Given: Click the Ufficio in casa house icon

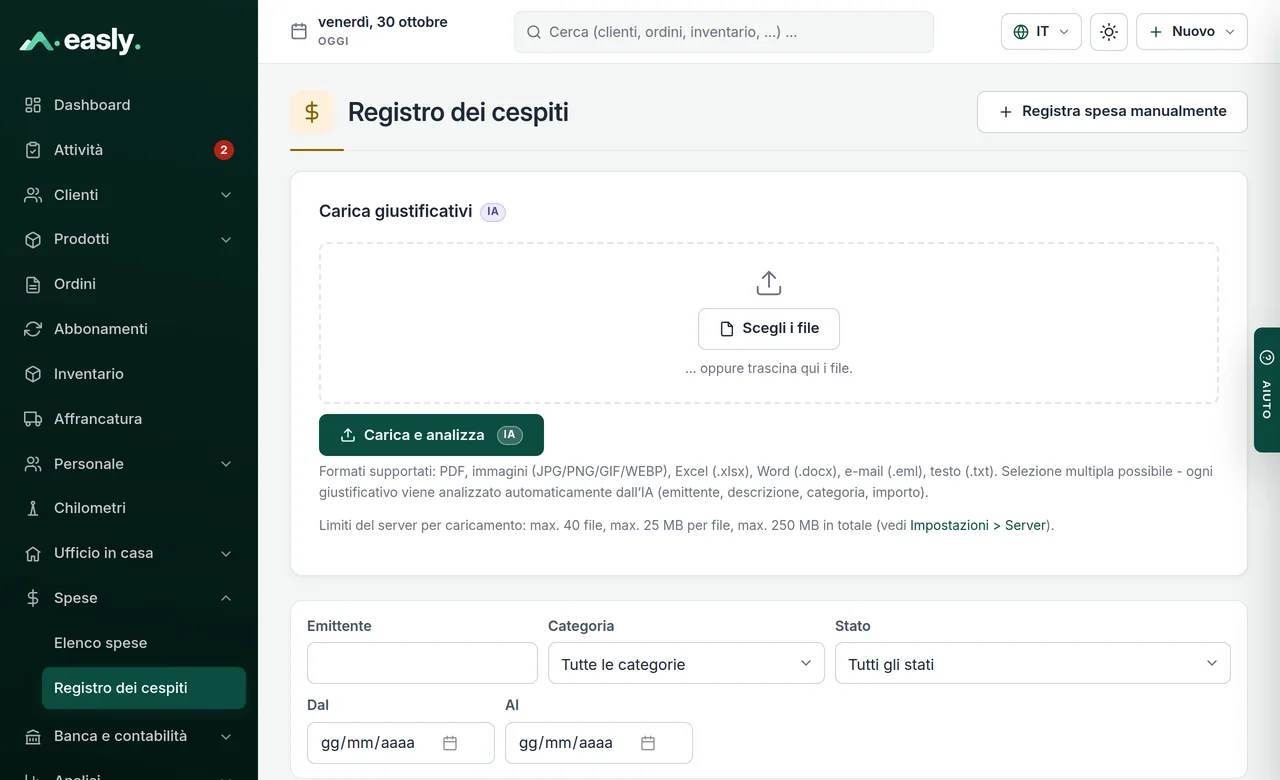Looking at the screenshot, I should point(33,553).
